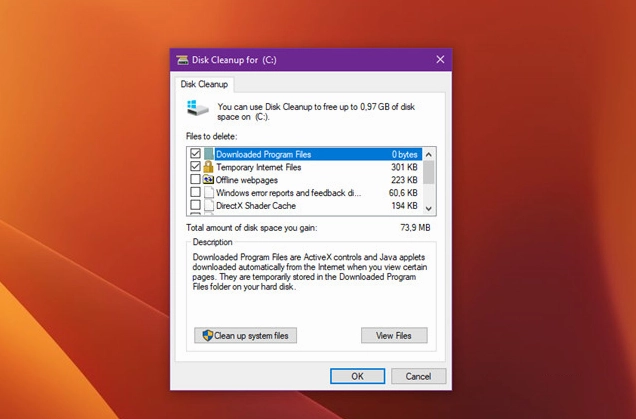
Task: Select the Temporary Internet Files row text
Action: coord(258,167)
